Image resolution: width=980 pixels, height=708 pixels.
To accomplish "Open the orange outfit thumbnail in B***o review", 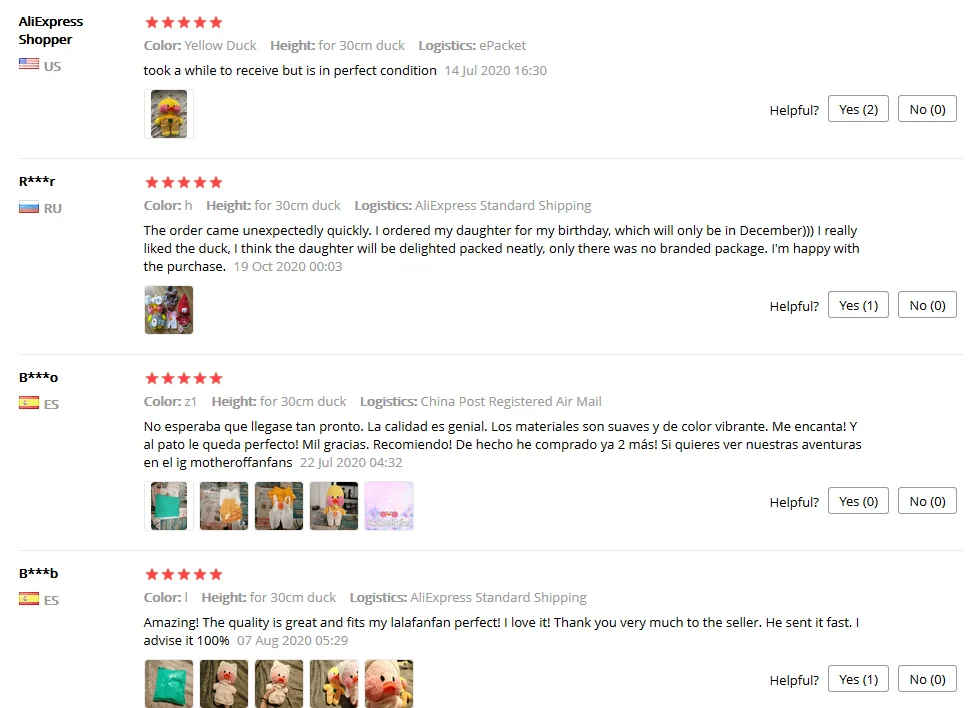I will [279, 506].
